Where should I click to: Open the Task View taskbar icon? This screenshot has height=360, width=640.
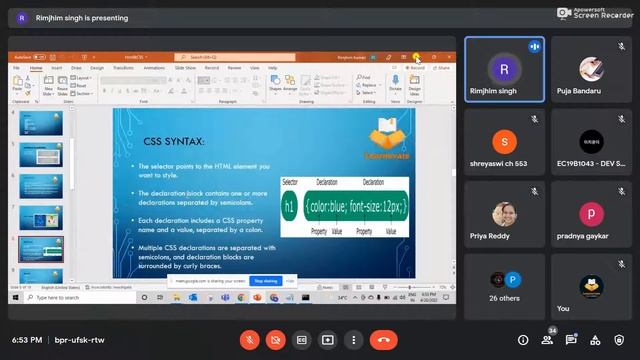[x=160, y=298]
